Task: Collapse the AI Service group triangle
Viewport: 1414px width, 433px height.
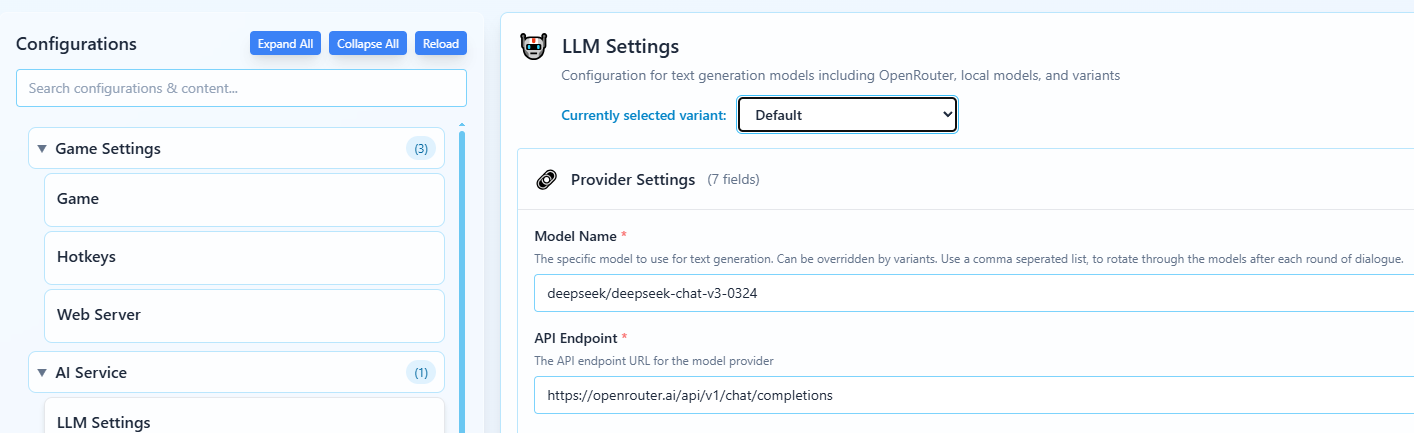Action: click(42, 373)
